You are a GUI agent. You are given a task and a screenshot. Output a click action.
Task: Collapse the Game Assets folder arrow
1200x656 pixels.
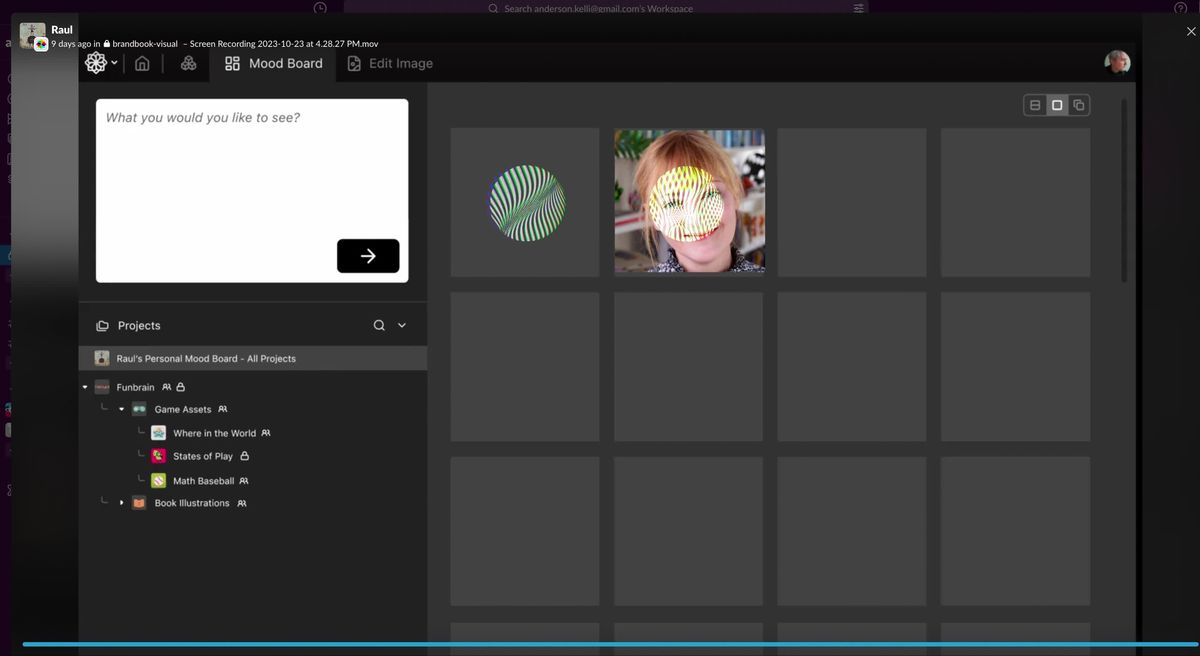point(121,409)
